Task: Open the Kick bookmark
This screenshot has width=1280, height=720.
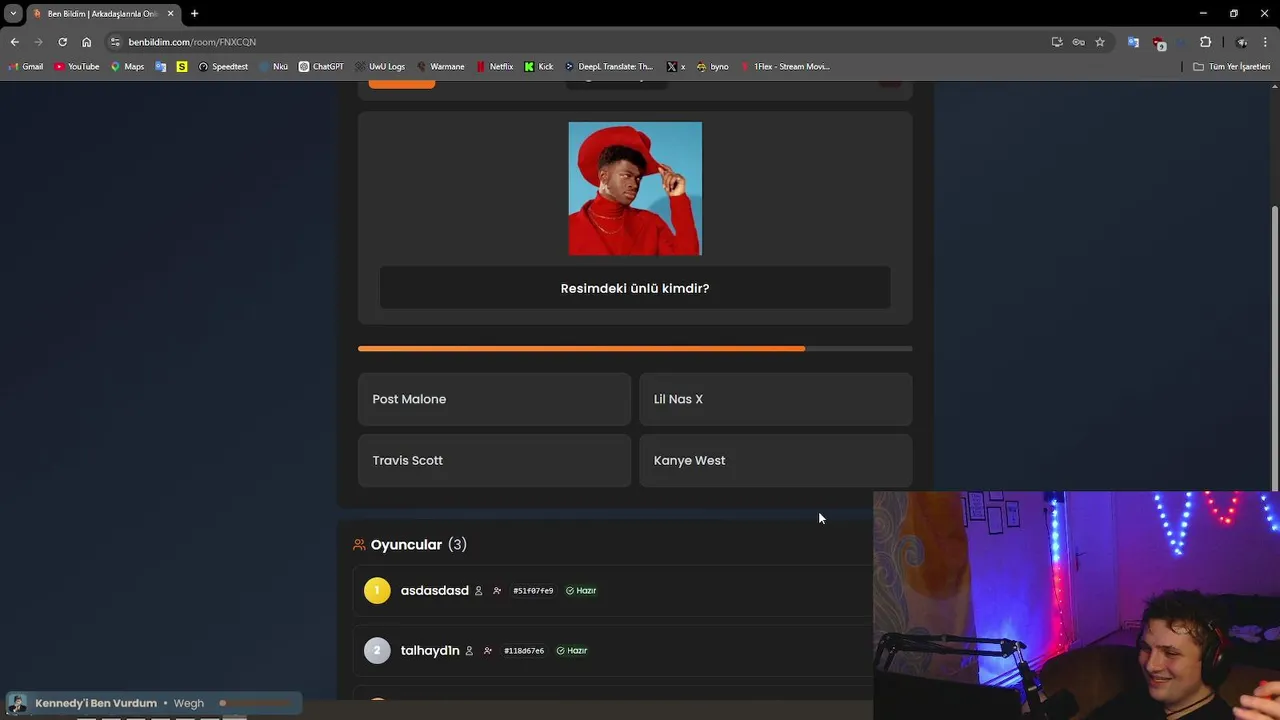Action: [539, 66]
